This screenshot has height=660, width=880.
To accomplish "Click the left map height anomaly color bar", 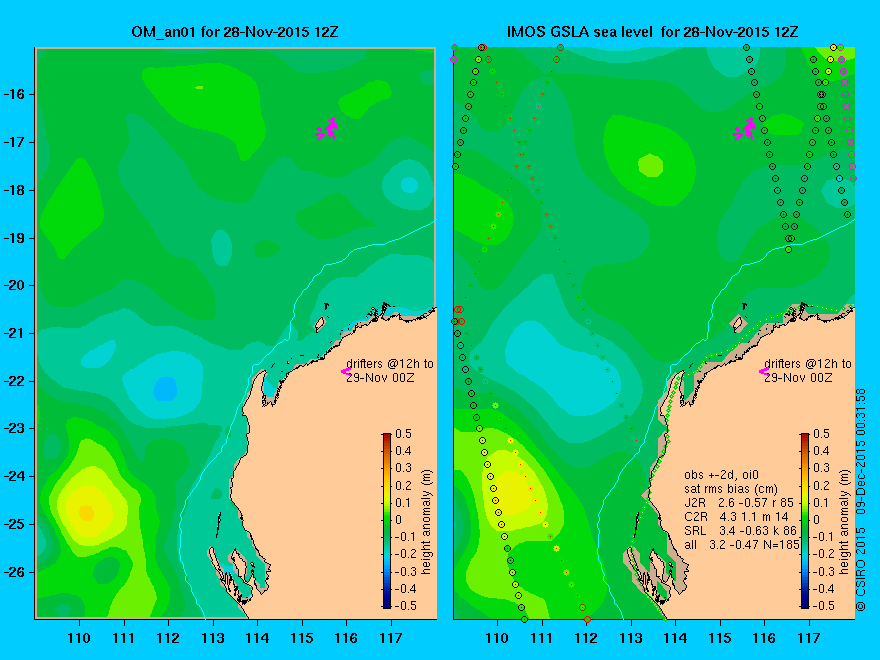I will [x=387, y=520].
